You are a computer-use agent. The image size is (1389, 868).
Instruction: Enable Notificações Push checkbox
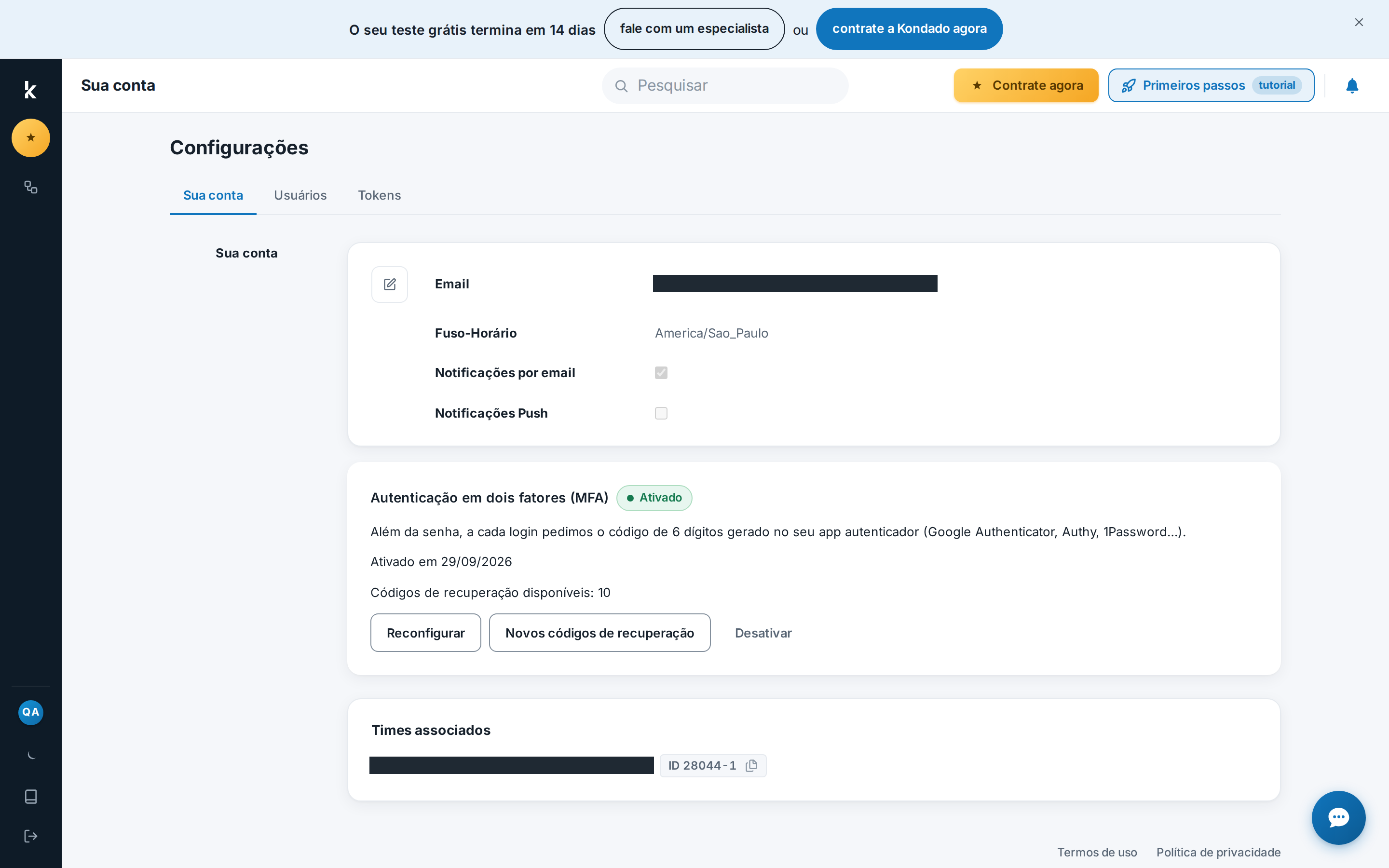click(661, 413)
